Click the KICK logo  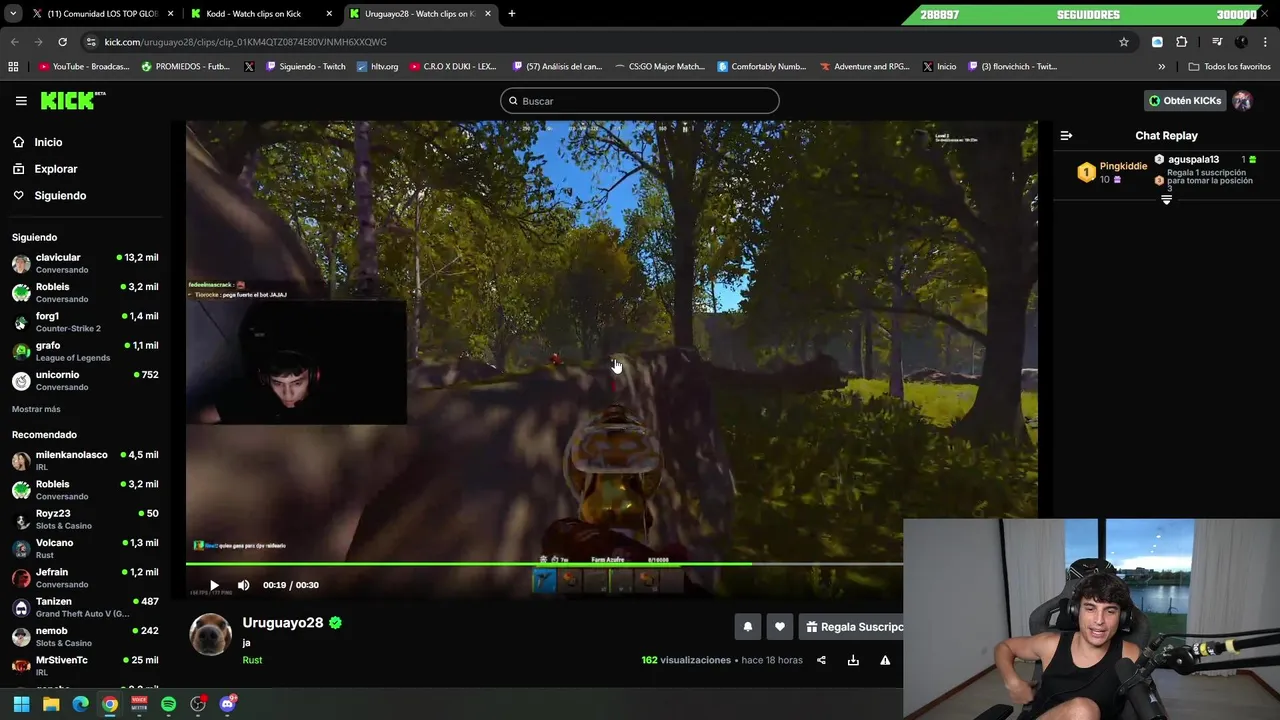72,100
